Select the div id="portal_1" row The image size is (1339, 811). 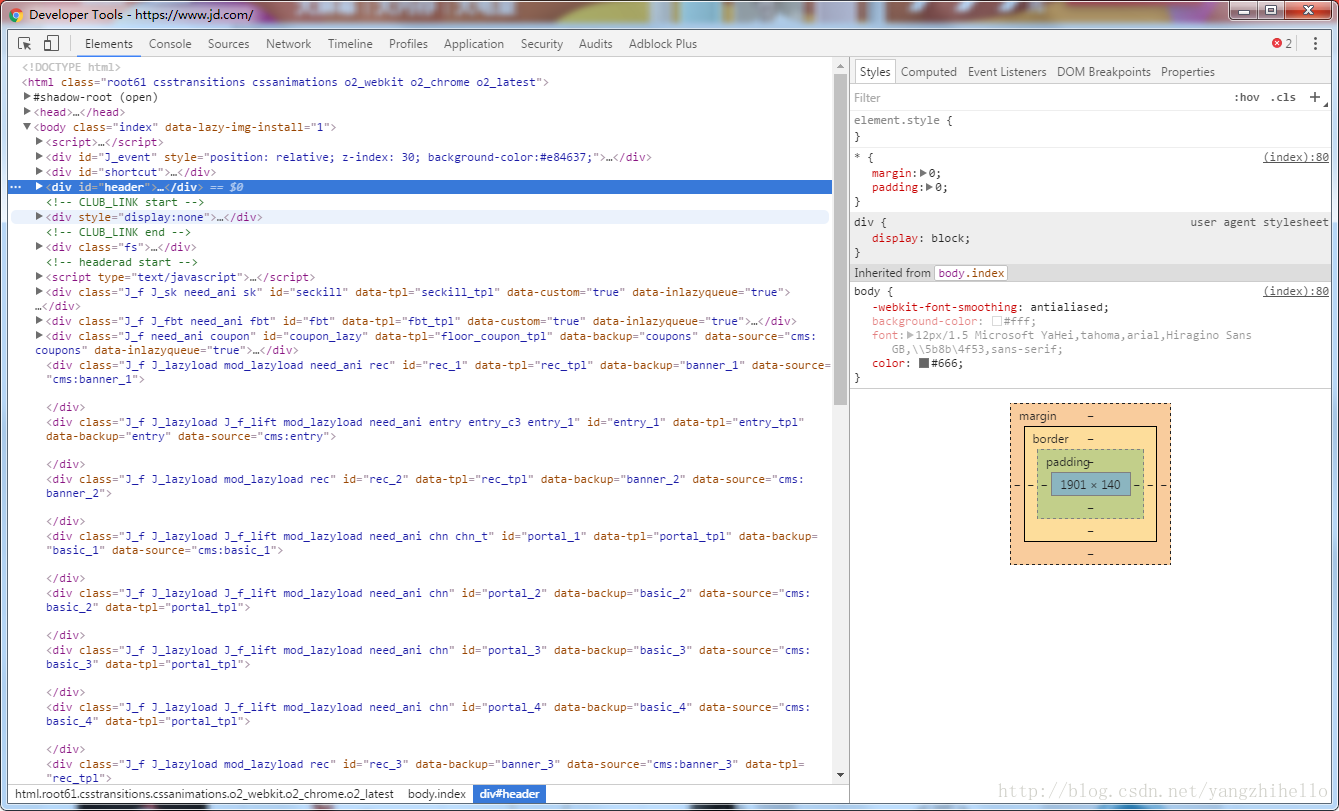433,543
